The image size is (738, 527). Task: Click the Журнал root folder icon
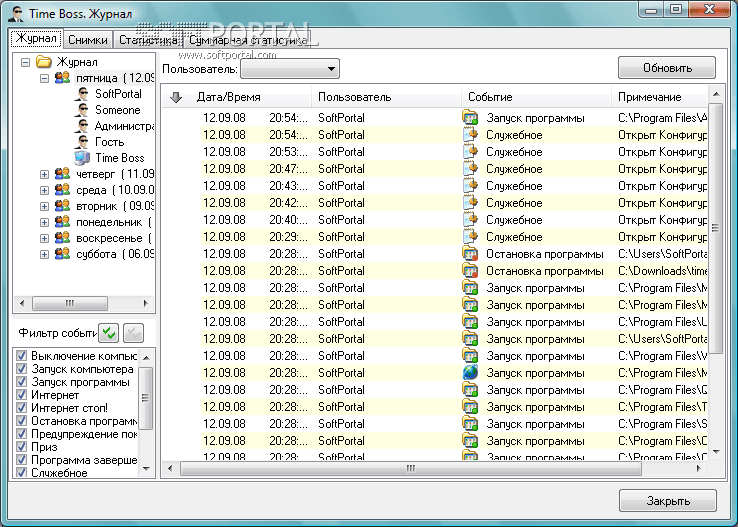(44, 62)
